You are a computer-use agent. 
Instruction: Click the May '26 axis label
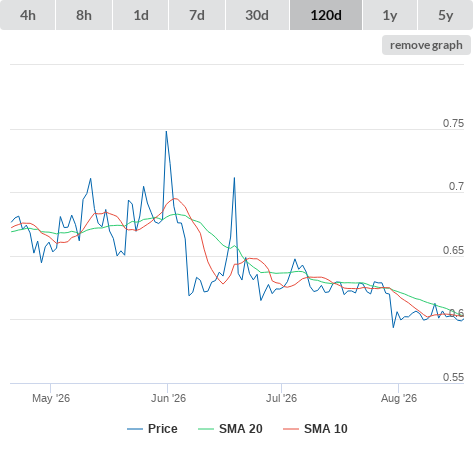[51, 398]
